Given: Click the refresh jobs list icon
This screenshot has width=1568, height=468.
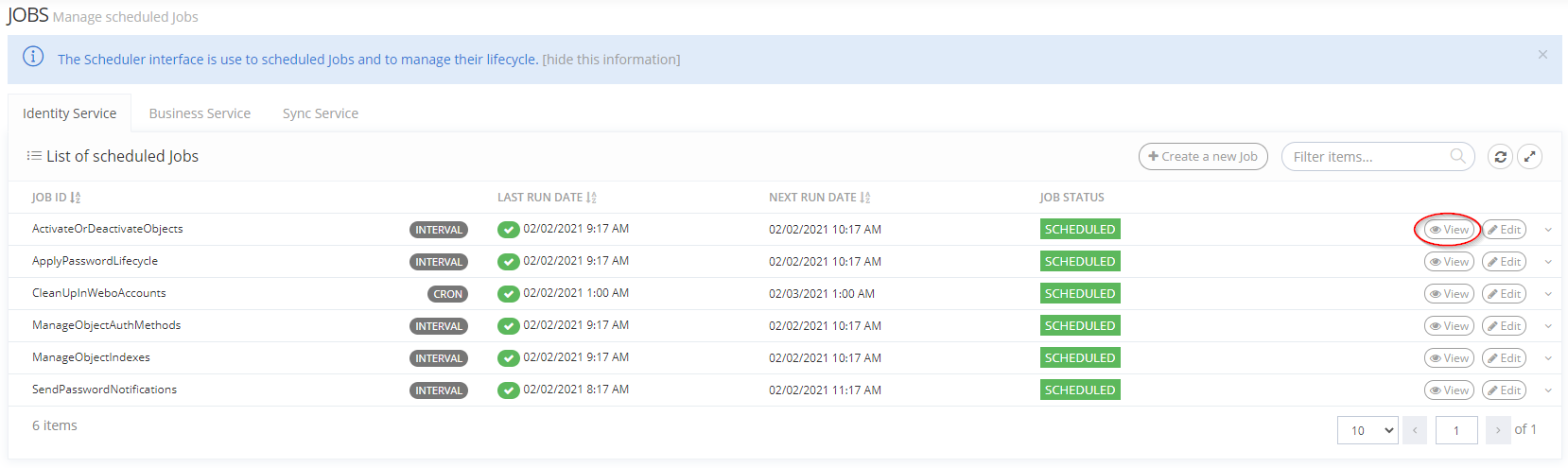Looking at the screenshot, I should click(1500, 157).
